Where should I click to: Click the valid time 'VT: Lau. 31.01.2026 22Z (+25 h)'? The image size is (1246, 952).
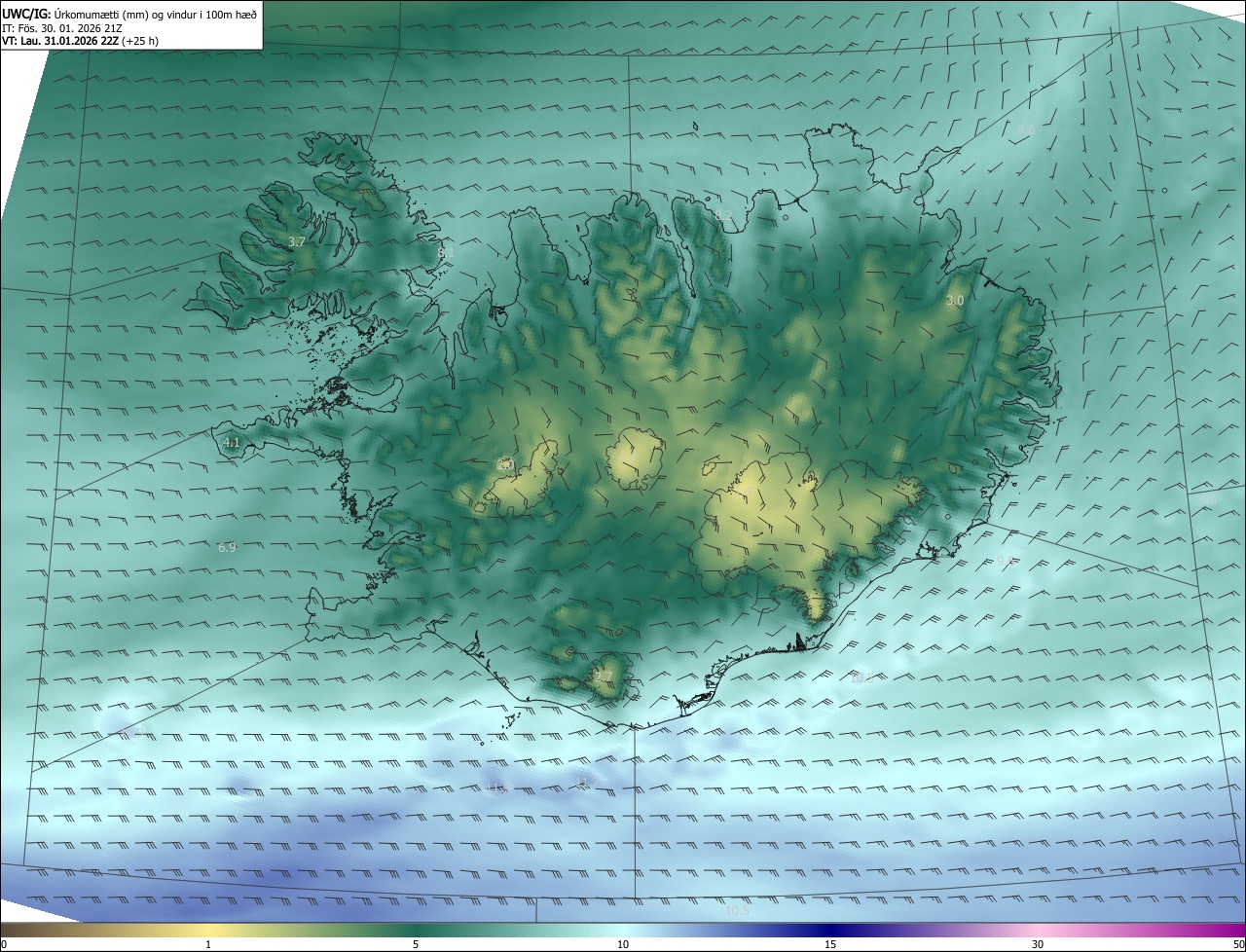tap(80, 41)
